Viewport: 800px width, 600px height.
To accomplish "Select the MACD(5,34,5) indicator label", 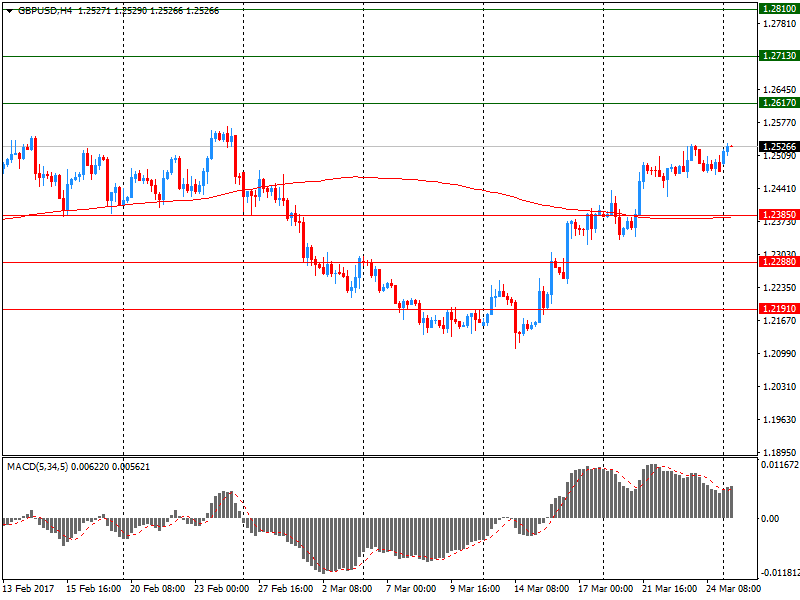I will (38, 466).
